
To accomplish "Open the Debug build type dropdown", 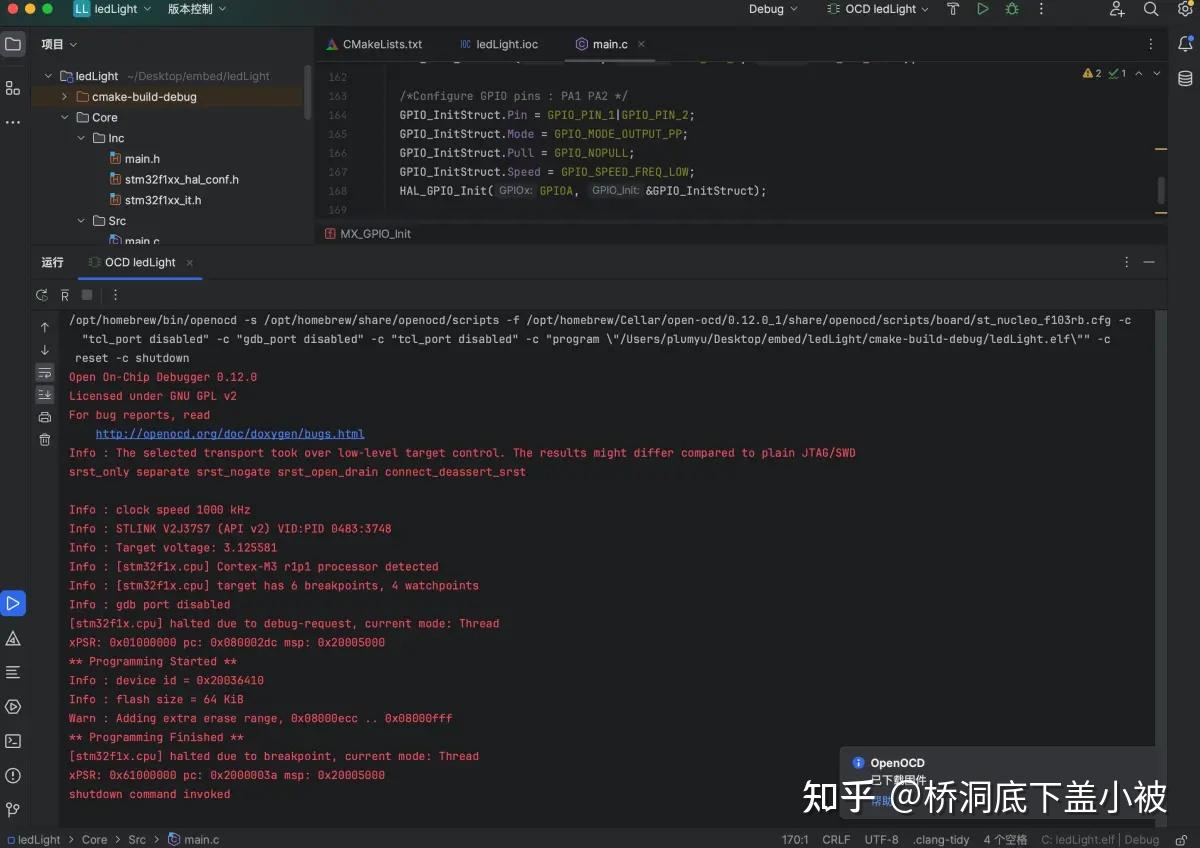I will coord(770,9).
